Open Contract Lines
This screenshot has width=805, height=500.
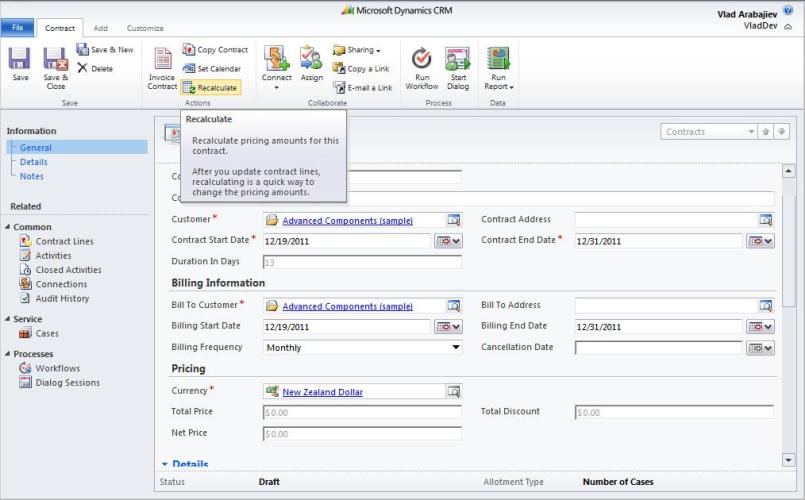pos(56,241)
